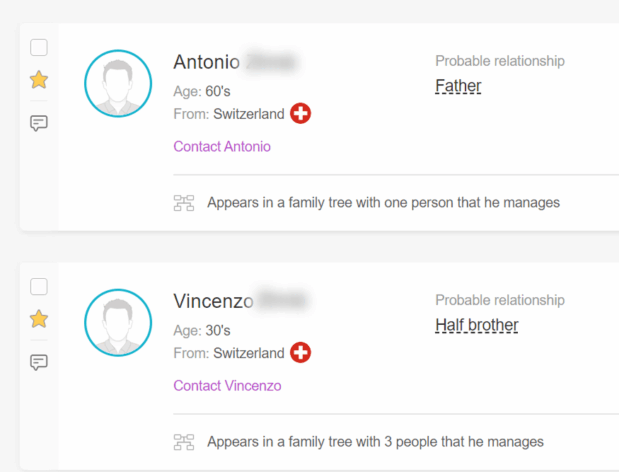619x472 pixels.
Task: Click the Contact Vincenzo link
Action: tap(227, 386)
